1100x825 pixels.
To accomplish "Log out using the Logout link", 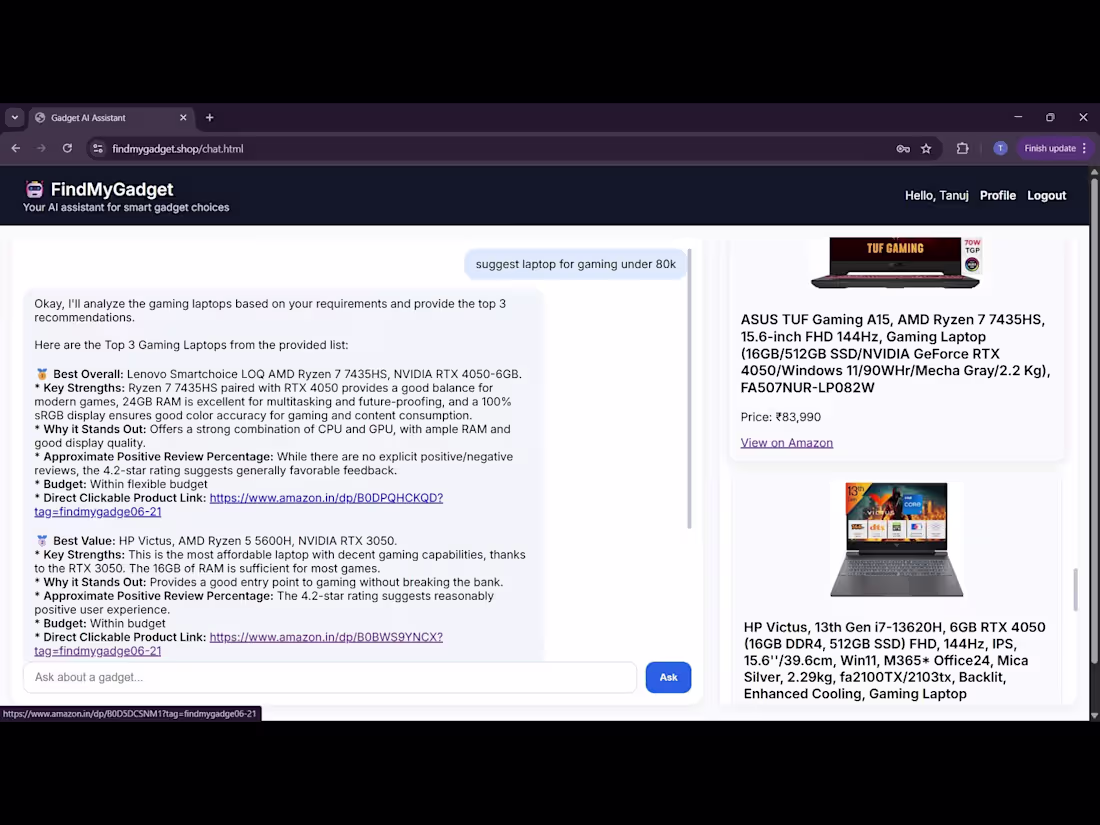I will (x=1046, y=196).
